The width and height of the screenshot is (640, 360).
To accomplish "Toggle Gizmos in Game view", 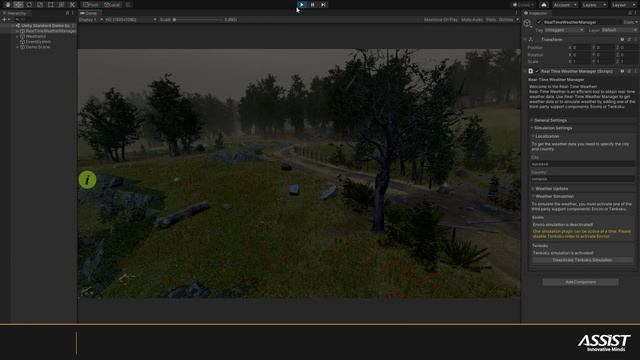I will click(506, 20).
